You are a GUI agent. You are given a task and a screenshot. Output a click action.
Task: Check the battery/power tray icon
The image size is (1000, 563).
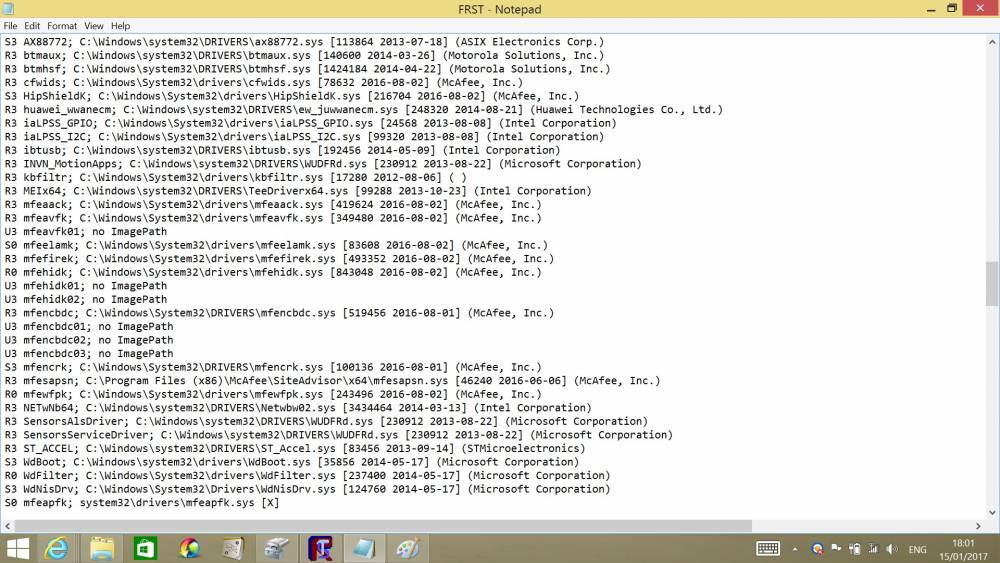tap(855, 549)
